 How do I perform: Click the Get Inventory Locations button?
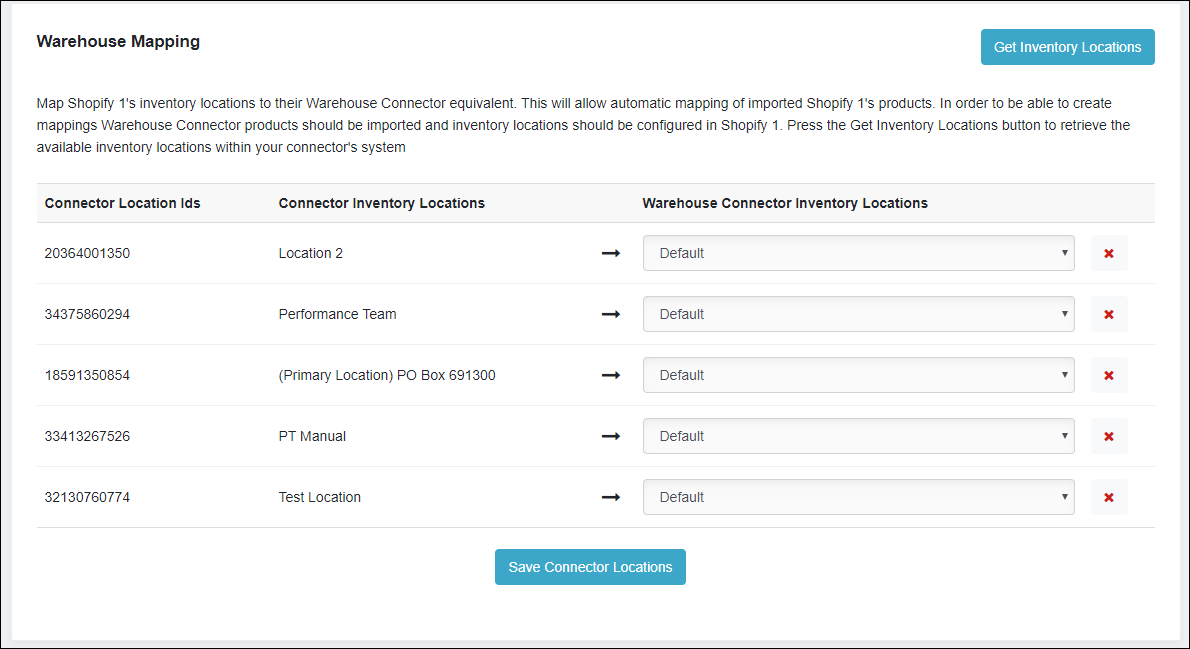point(1067,47)
